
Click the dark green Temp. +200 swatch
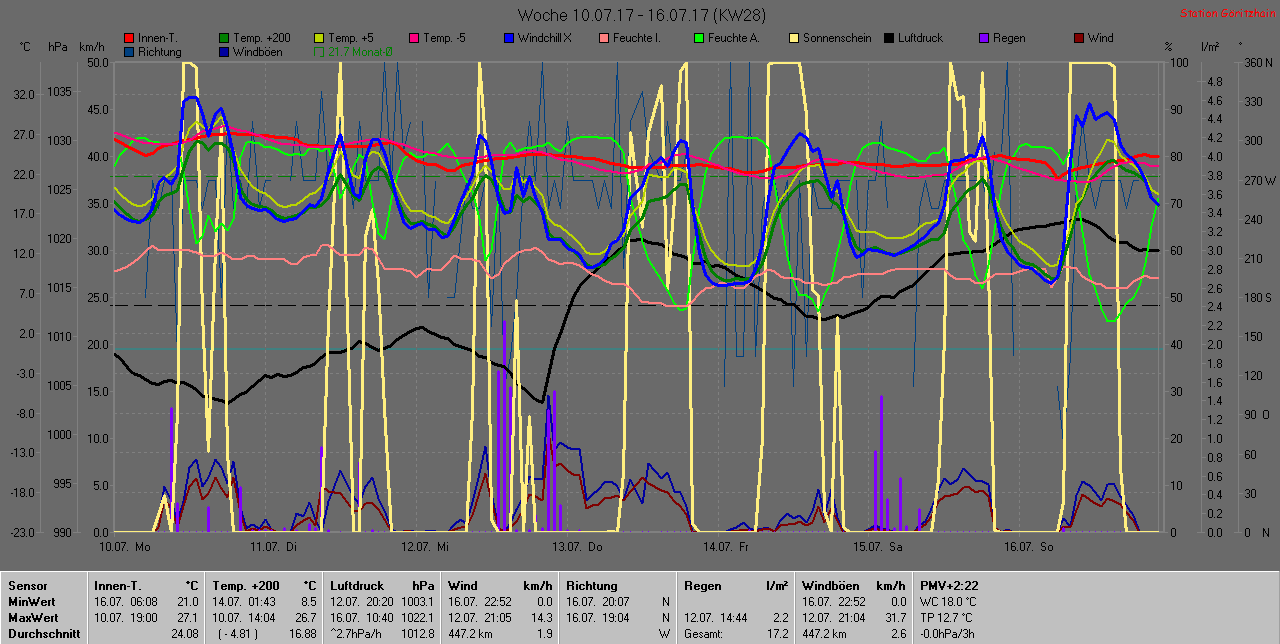pos(224,38)
